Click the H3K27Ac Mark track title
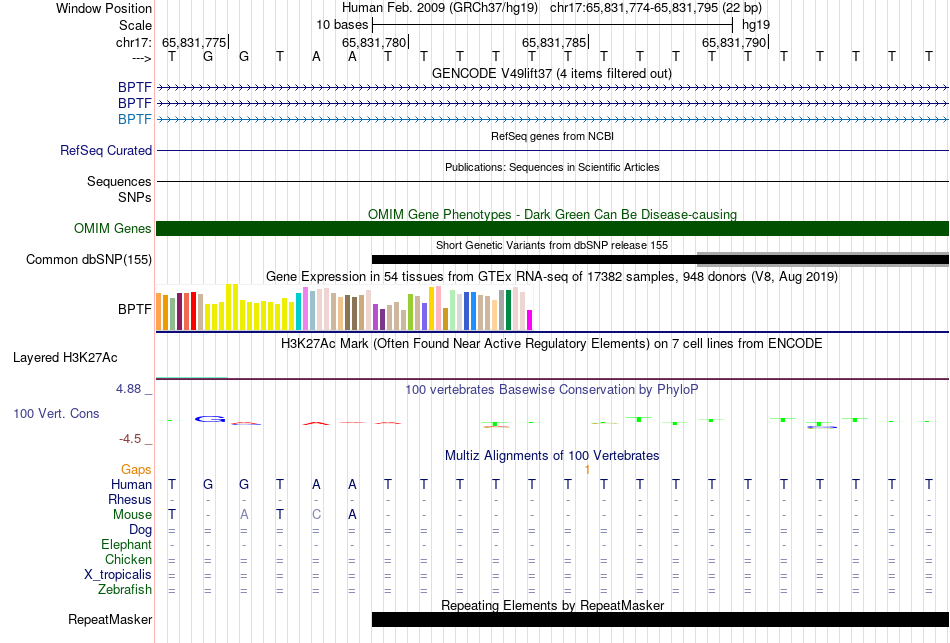The width and height of the screenshot is (950, 643). [x=552, y=344]
